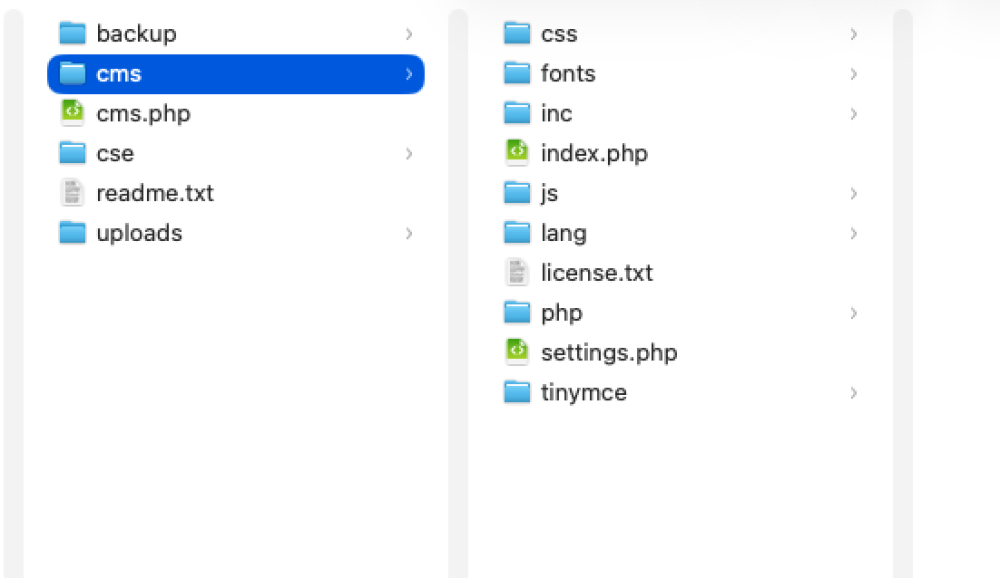Expand the cse folder chevron
The width and height of the screenshot is (1000, 578).
[x=409, y=153]
